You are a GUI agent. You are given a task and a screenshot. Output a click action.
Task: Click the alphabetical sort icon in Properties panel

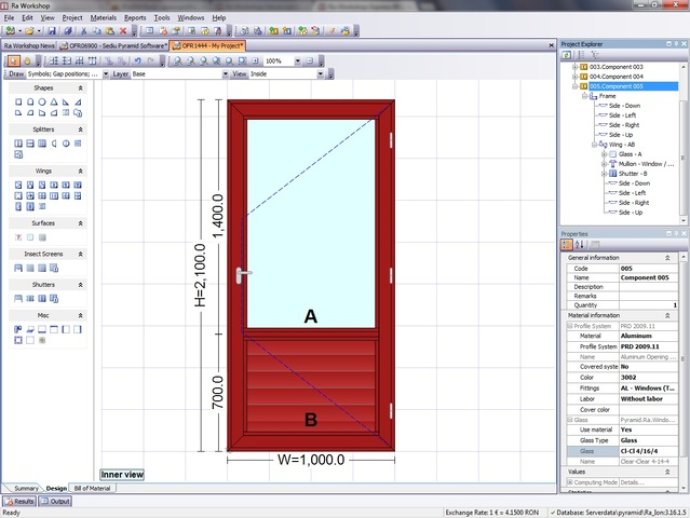point(580,245)
